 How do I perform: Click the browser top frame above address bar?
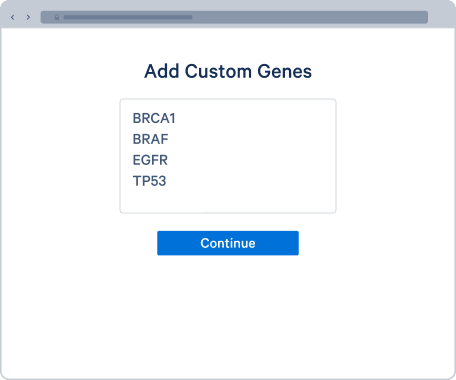coord(228,5)
